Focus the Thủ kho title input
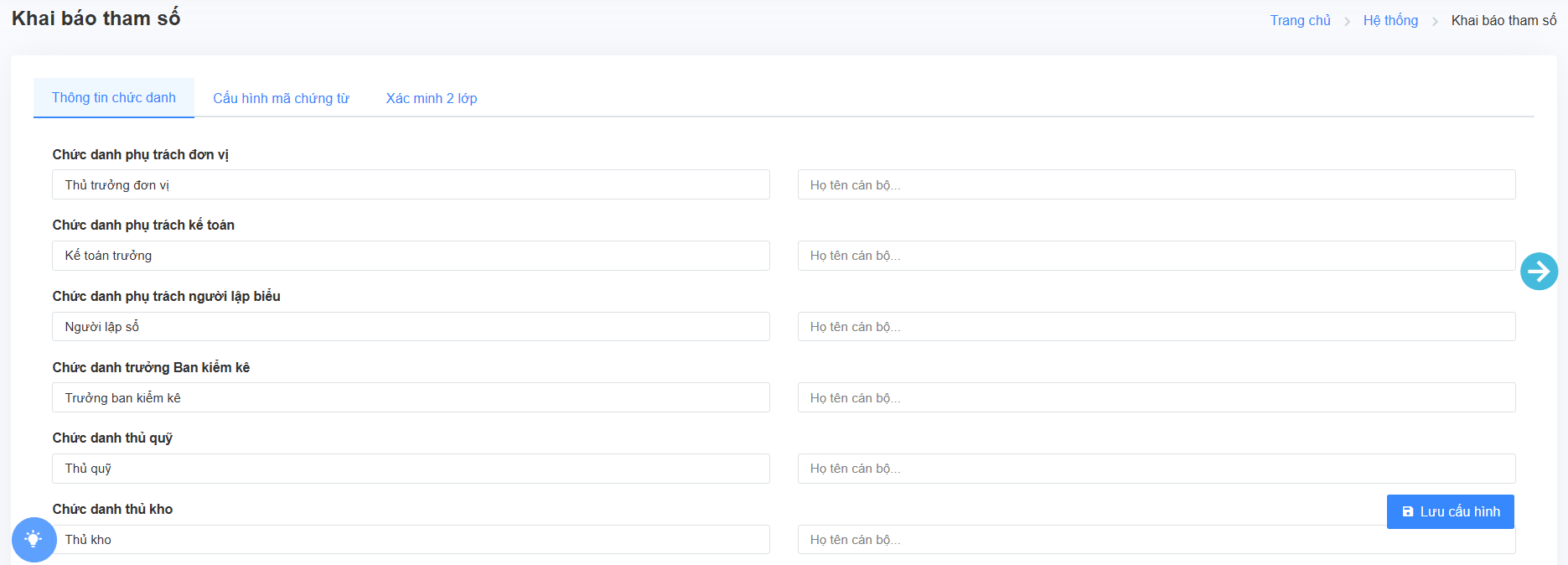 coord(411,540)
